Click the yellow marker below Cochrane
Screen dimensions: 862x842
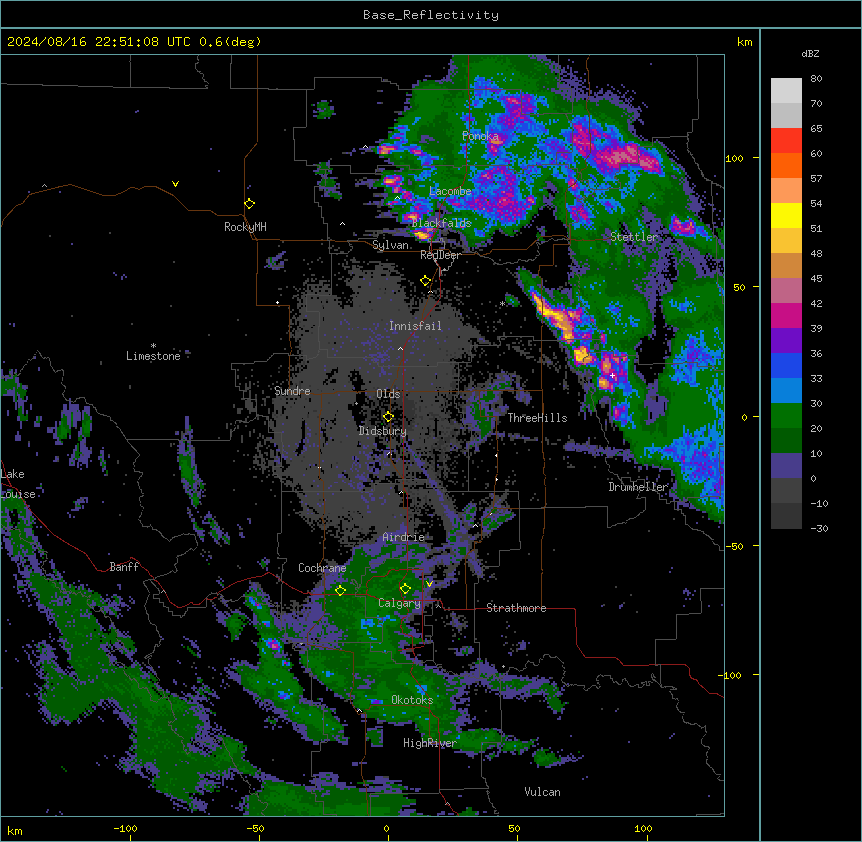tap(340, 590)
